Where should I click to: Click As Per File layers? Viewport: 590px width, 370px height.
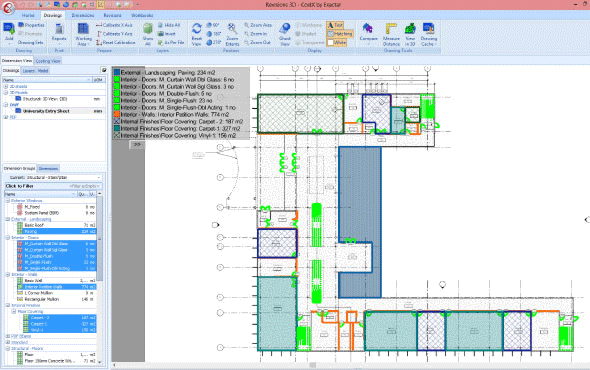[x=171, y=43]
